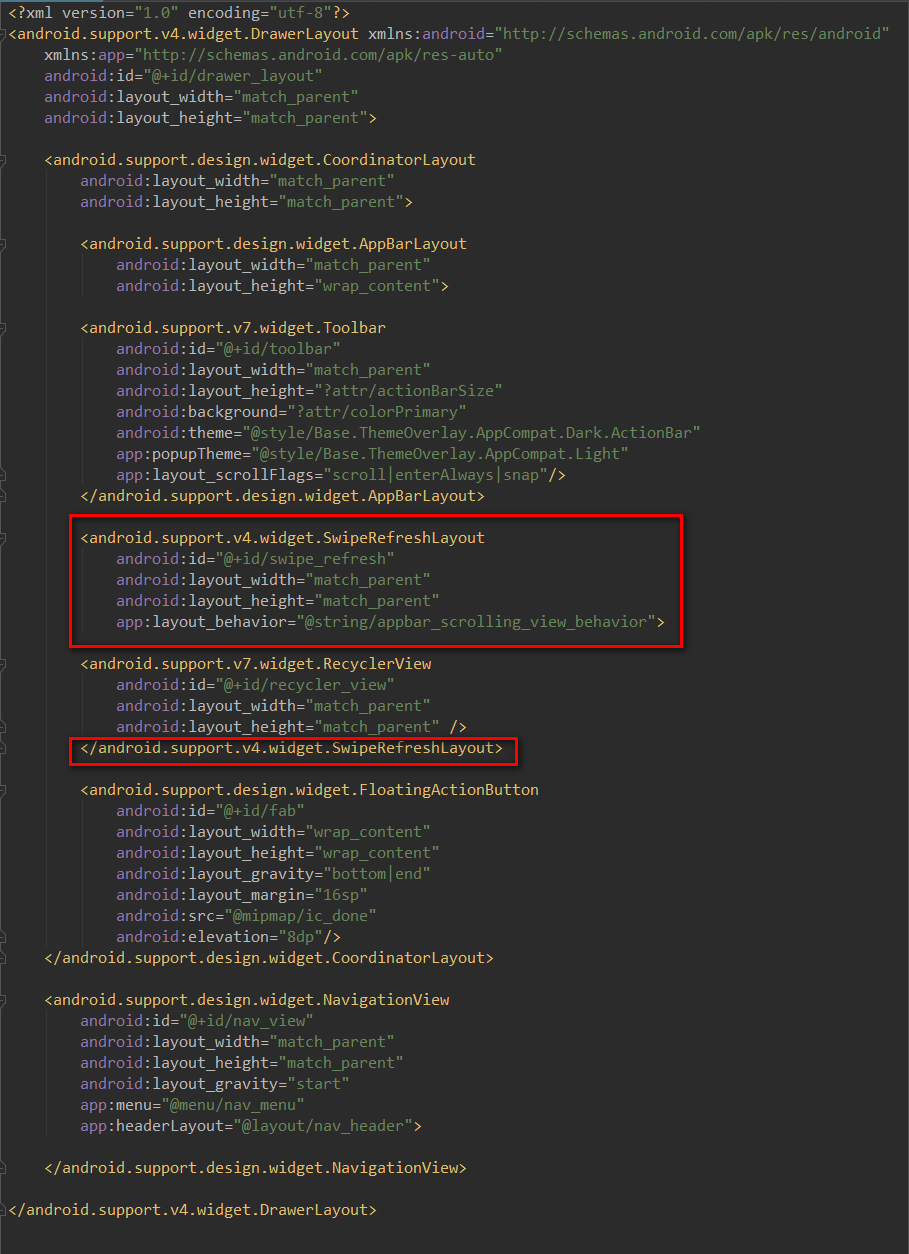Click the app:popupTheme AppCompat.Light line
Screen dimensions: 909x1254
373,454
